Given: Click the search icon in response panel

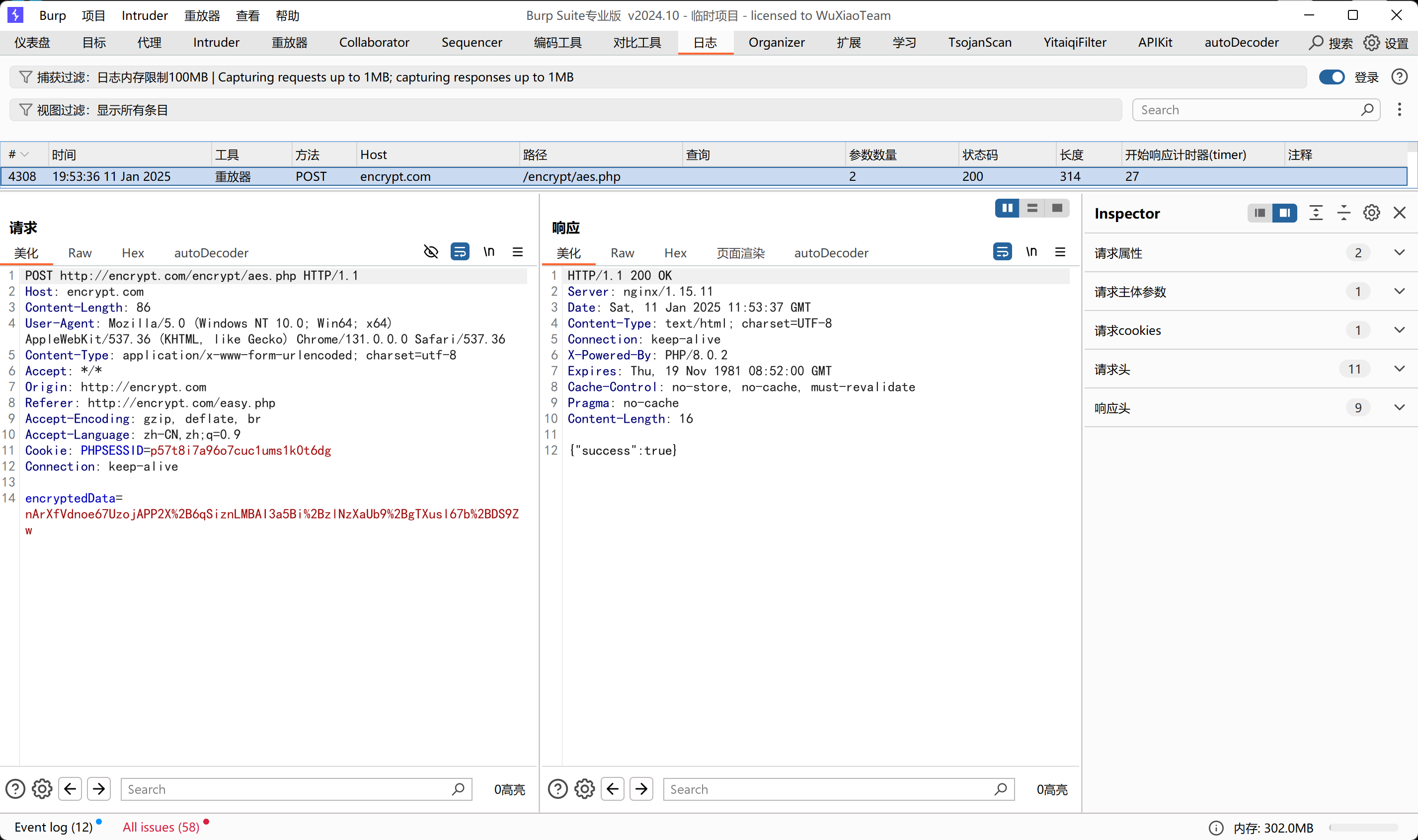Looking at the screenshot, I should click(x=1000, y=789).
